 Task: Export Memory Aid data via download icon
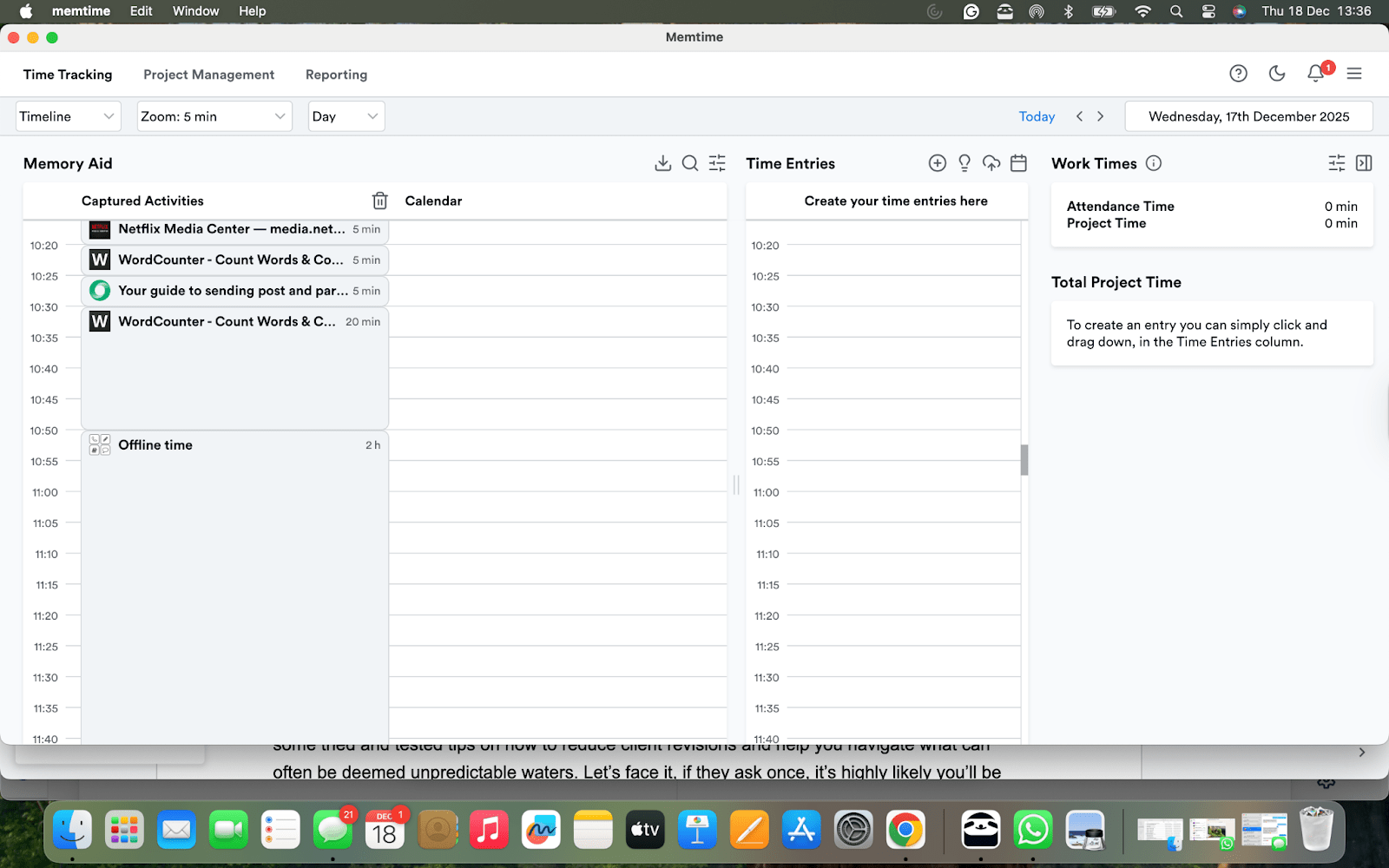click(663, 163)
